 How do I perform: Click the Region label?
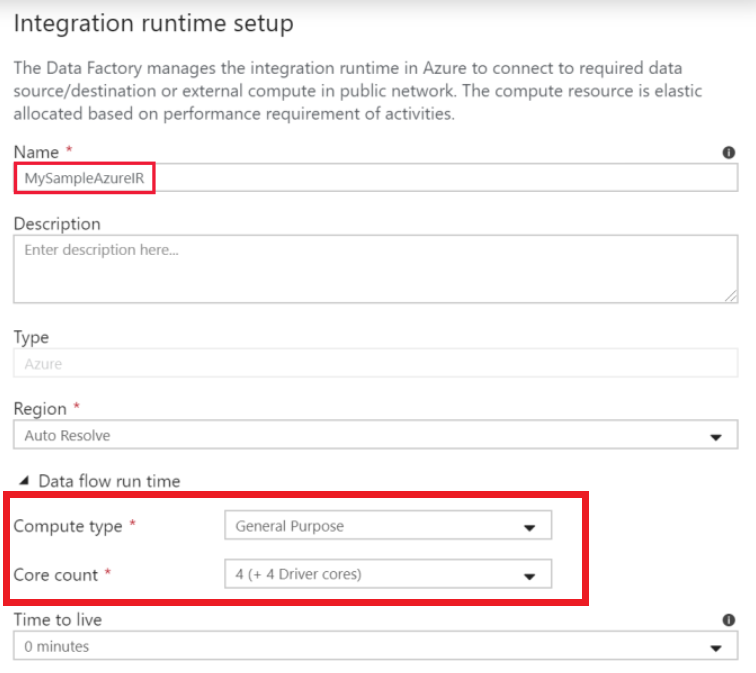point(40,409)
